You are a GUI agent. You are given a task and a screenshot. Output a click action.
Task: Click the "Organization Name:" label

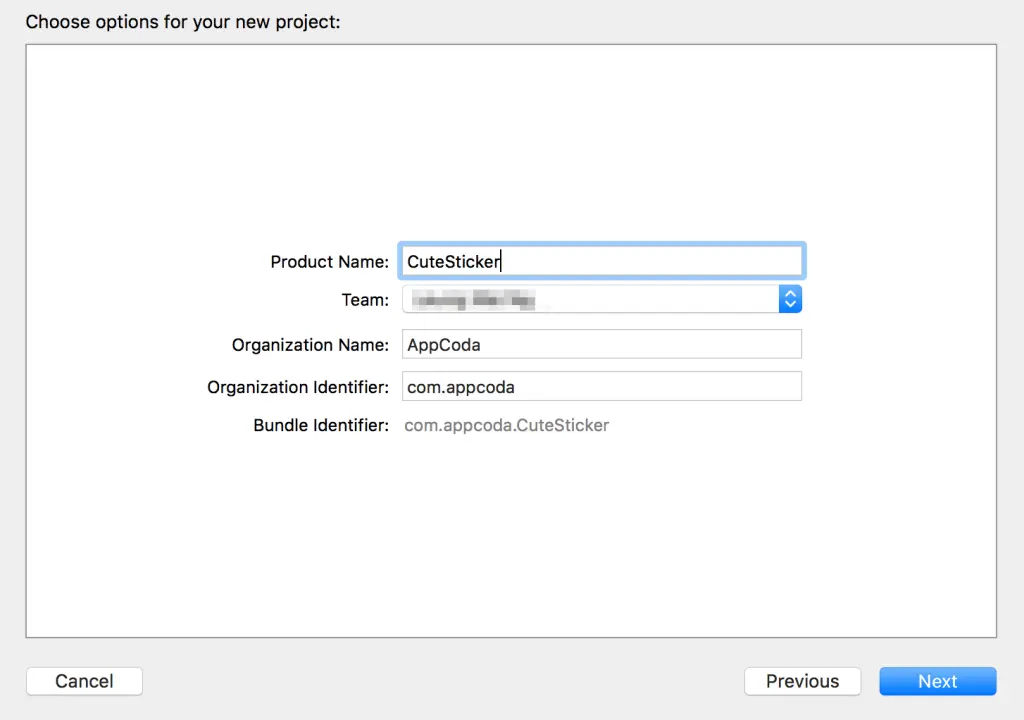(x=310, y=345)
